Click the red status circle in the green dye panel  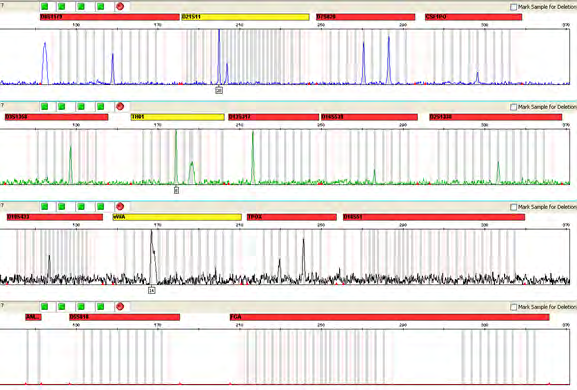[120, 107]
